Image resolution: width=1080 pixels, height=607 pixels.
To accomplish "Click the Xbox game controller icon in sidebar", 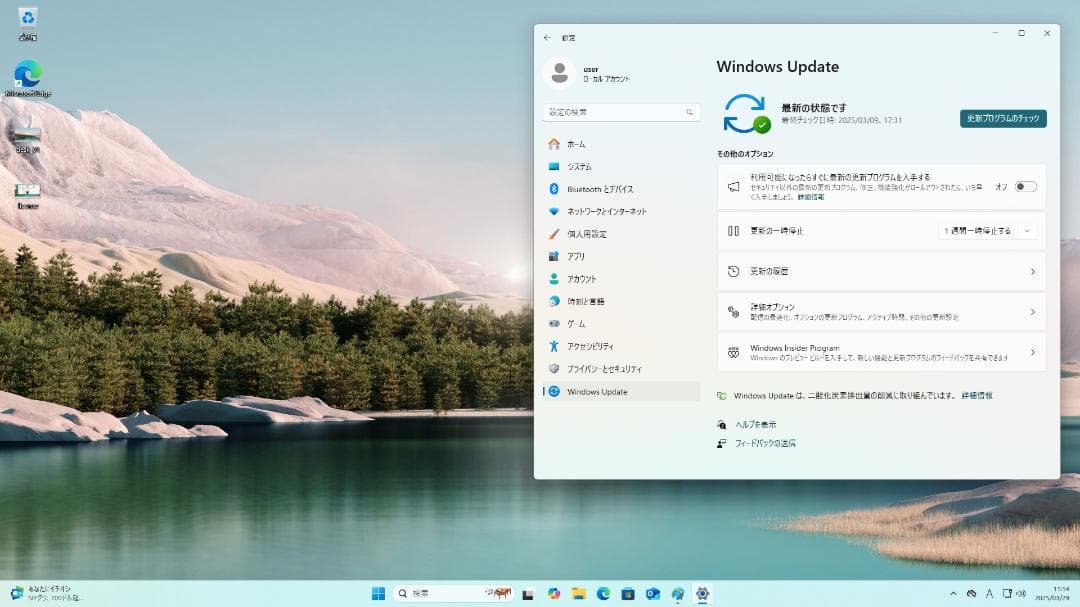I will pyautogui.click(x=555, y=324).
